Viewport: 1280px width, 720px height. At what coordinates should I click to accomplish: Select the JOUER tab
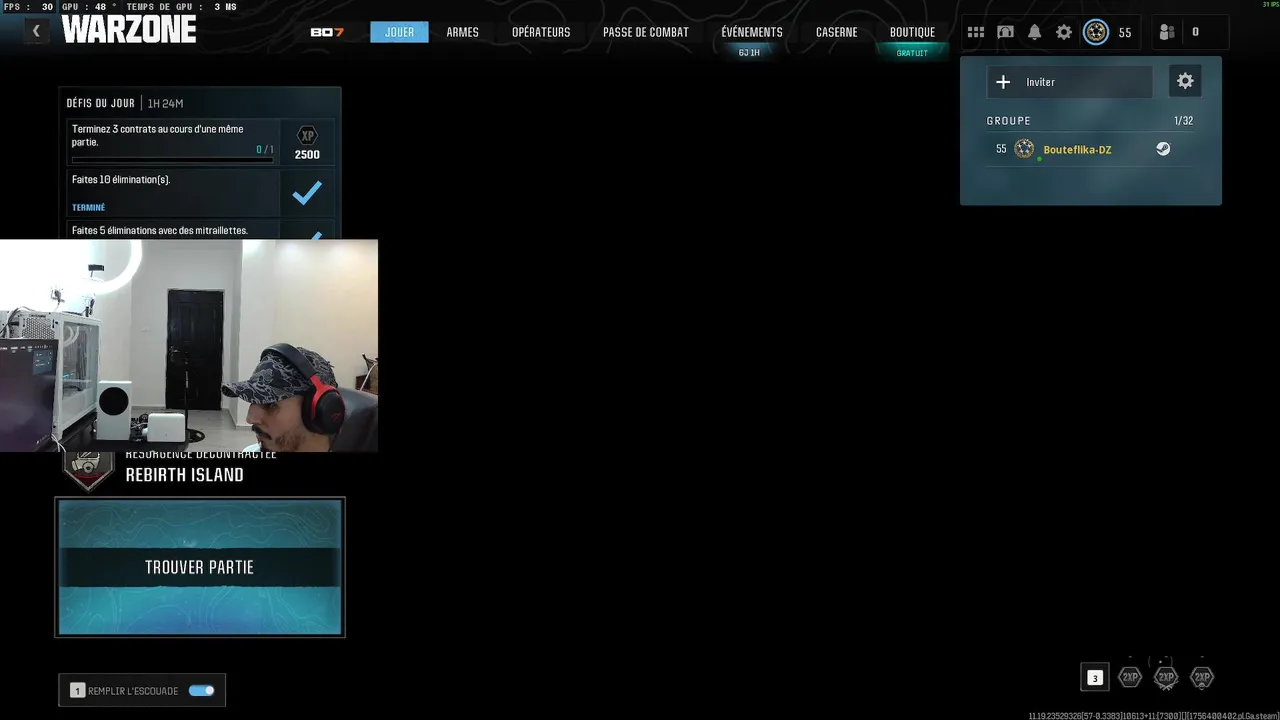point(399,32)
